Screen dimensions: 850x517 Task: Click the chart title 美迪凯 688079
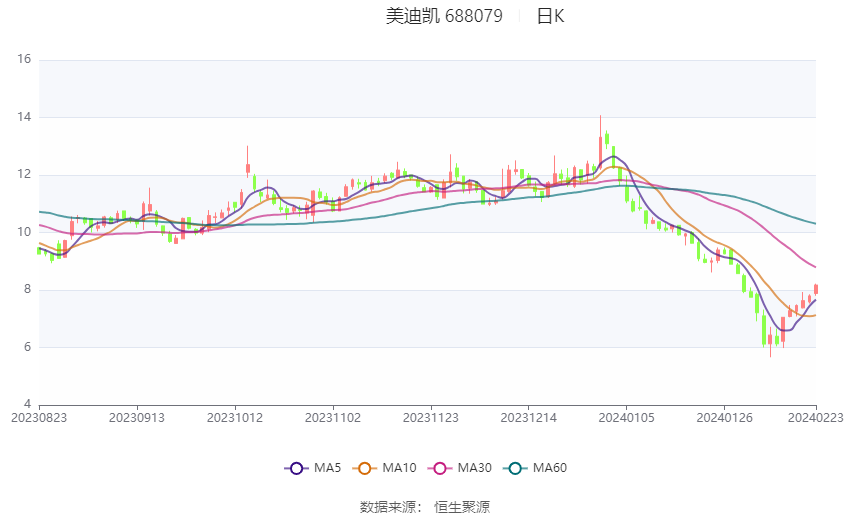[444, 16]
